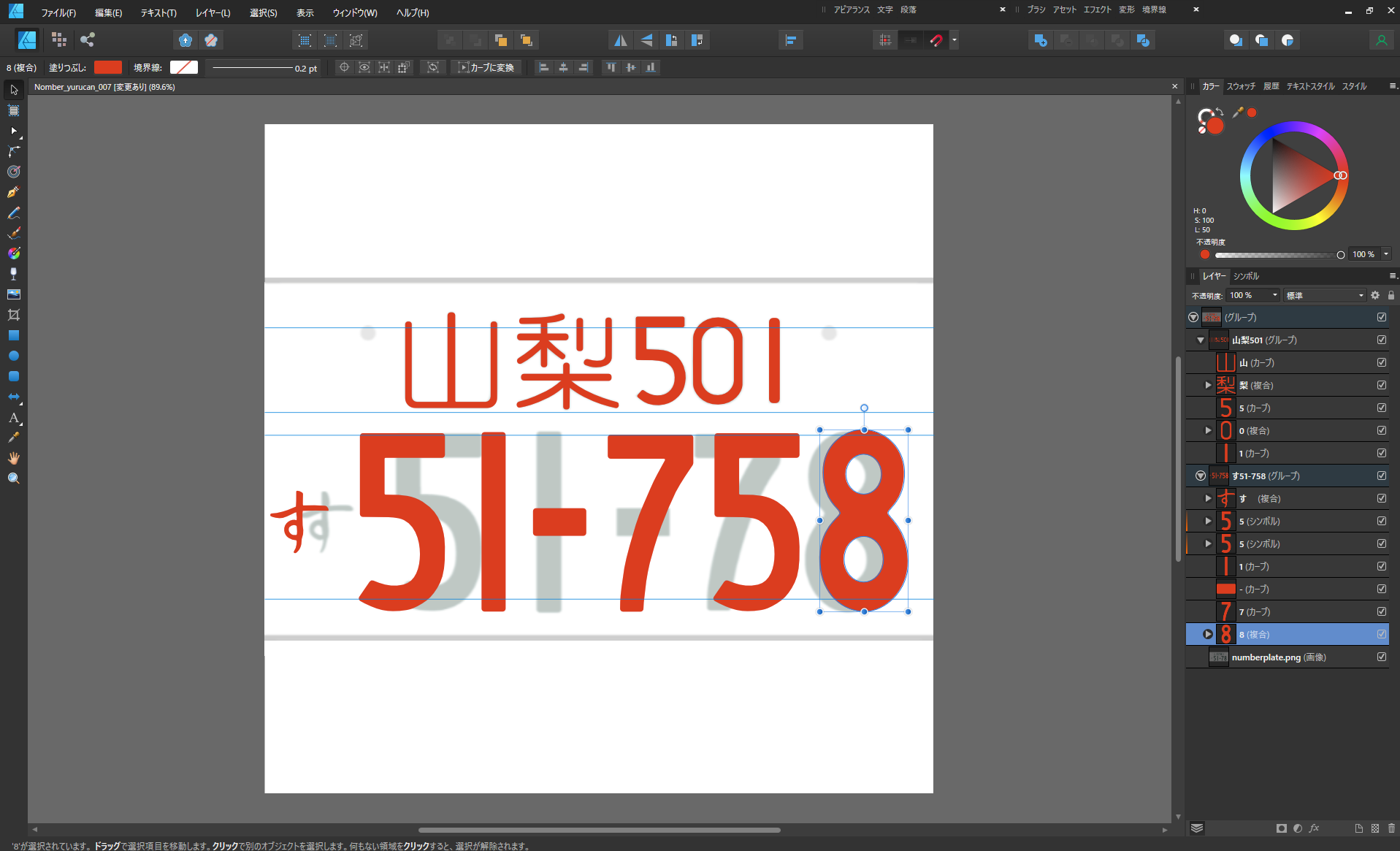
Task: Toggle visibility checkbox of 山 (カーブ) layer
Action: click(1382, 362)
